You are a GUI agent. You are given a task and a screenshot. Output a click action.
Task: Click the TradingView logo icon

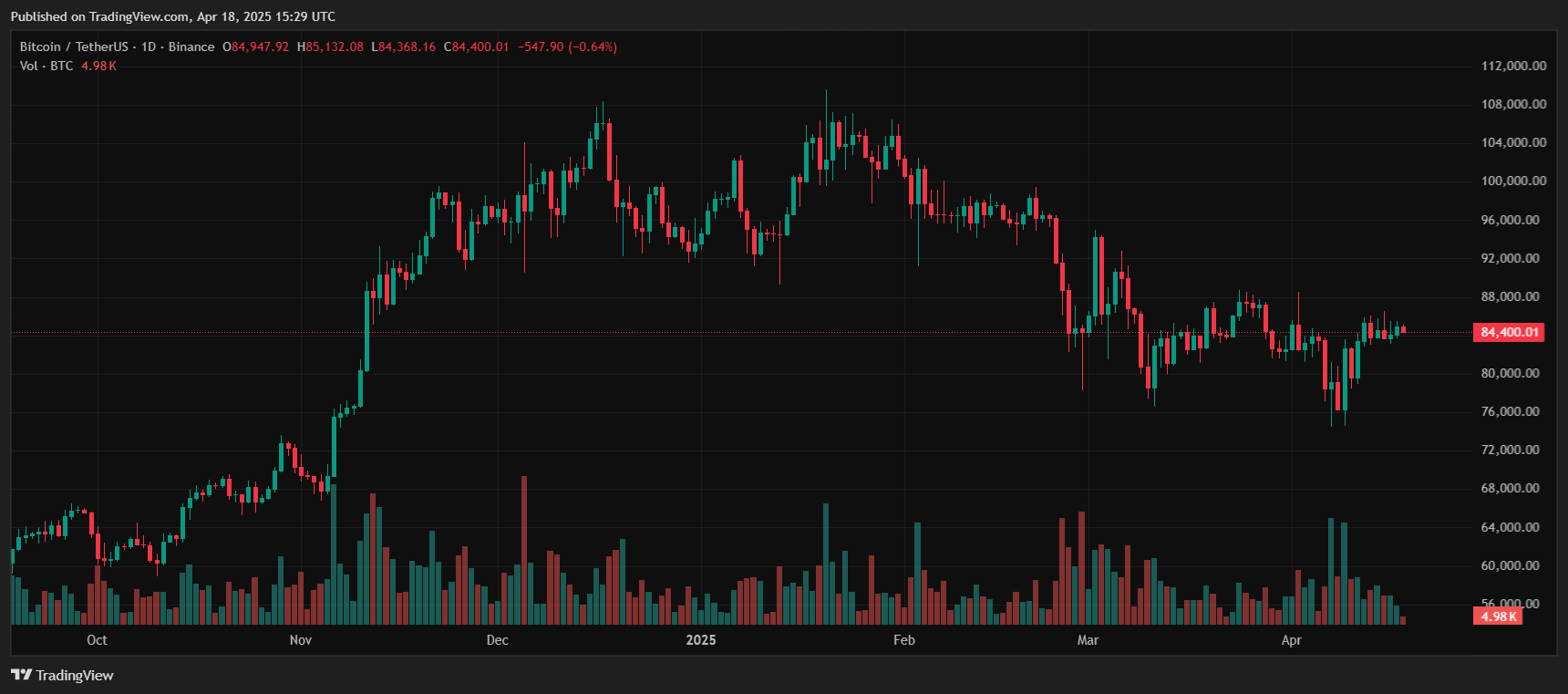(21, 675)
